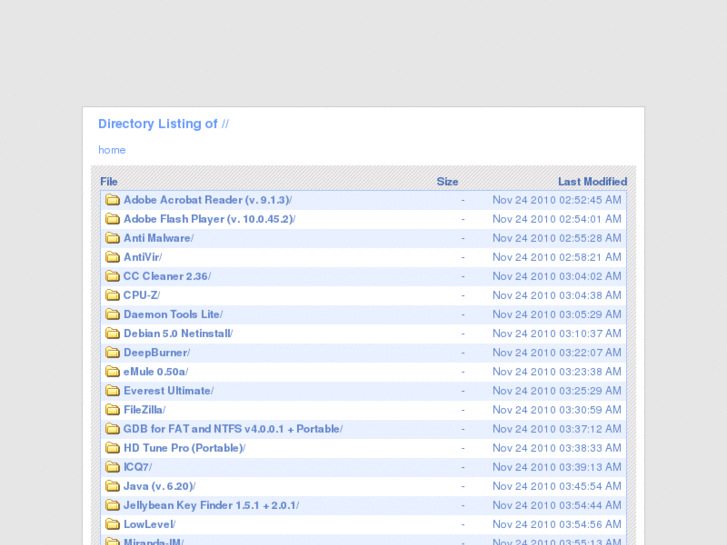Screen dimensions: 727x545
Task: Click folder icon next to LowLevel
Action: click(112, 524)
